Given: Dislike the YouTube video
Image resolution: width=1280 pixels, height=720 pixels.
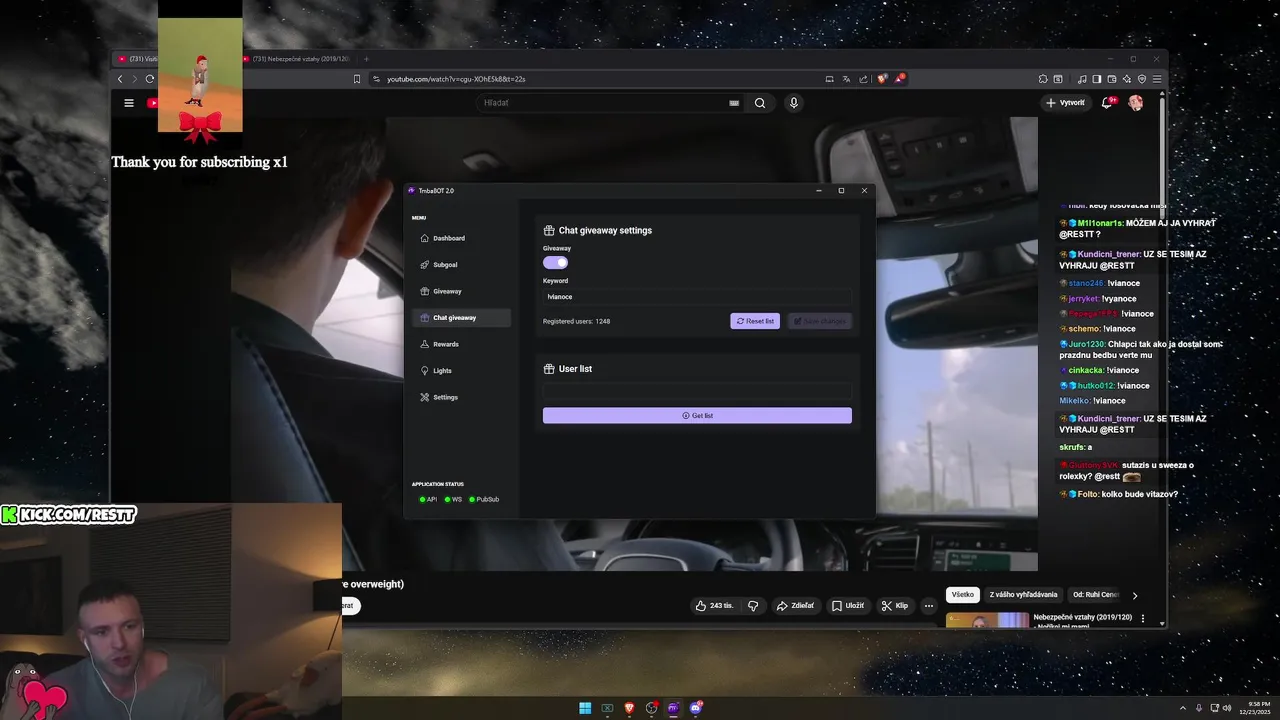Looking at the screenshot, I should pos(753,605).
